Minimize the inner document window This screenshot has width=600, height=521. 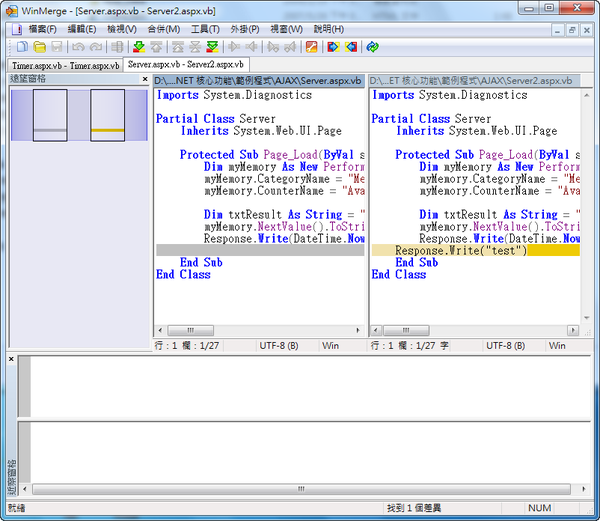click(557, 30)
